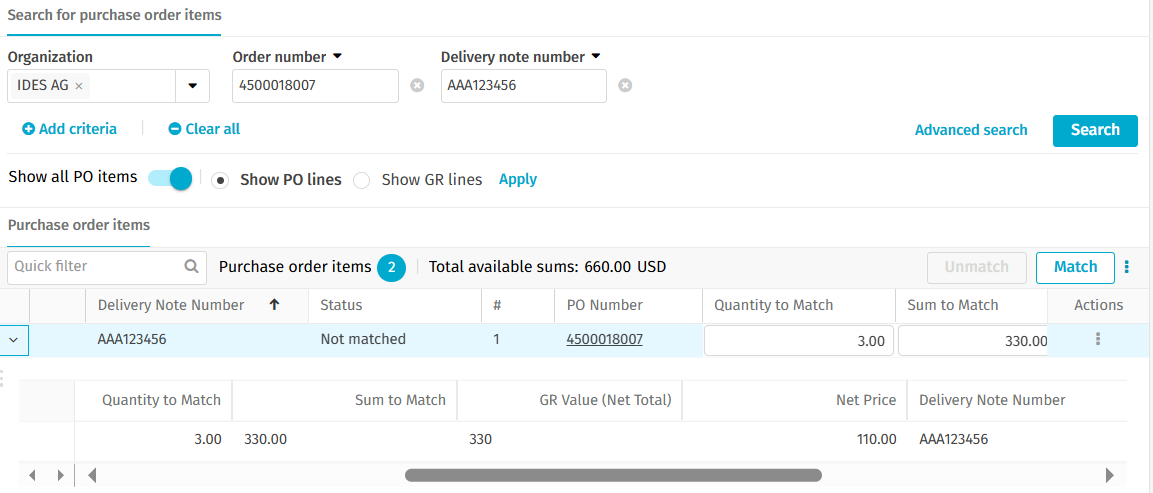Remove the IDES AG organization tag
Screen dimensions: 1153x493
click(79, 86)
